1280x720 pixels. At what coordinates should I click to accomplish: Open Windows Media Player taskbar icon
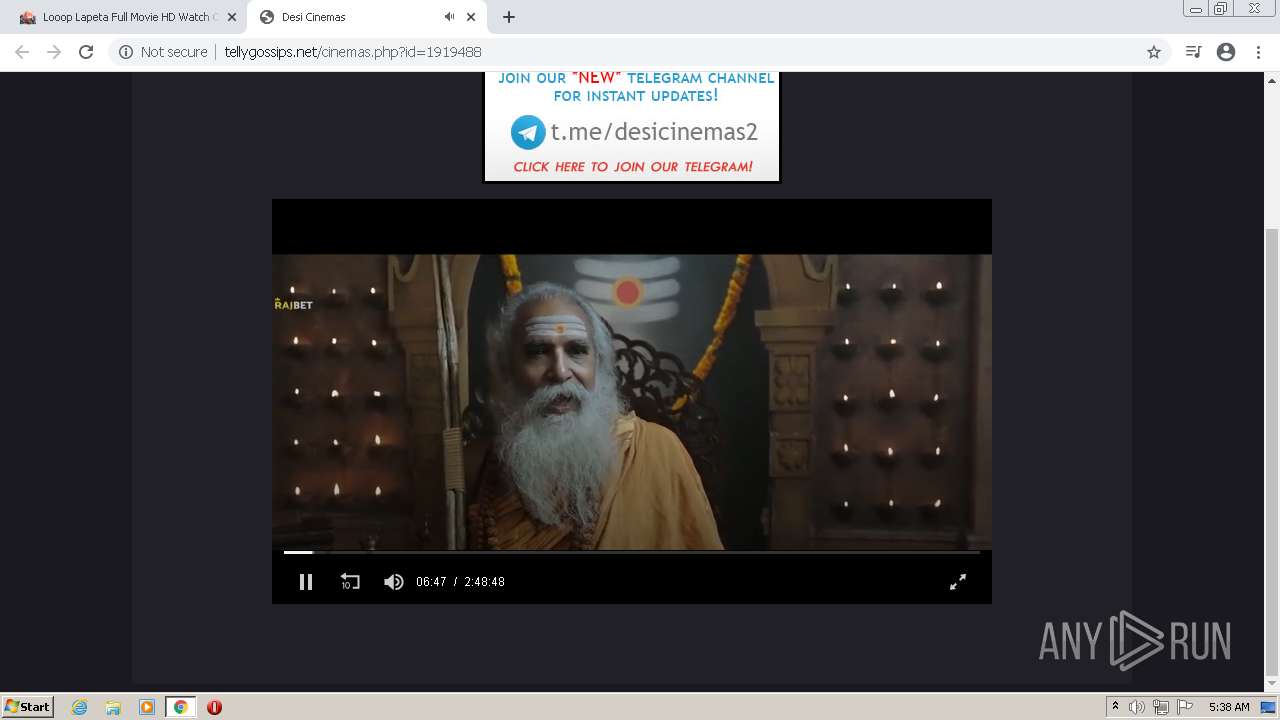147,707
